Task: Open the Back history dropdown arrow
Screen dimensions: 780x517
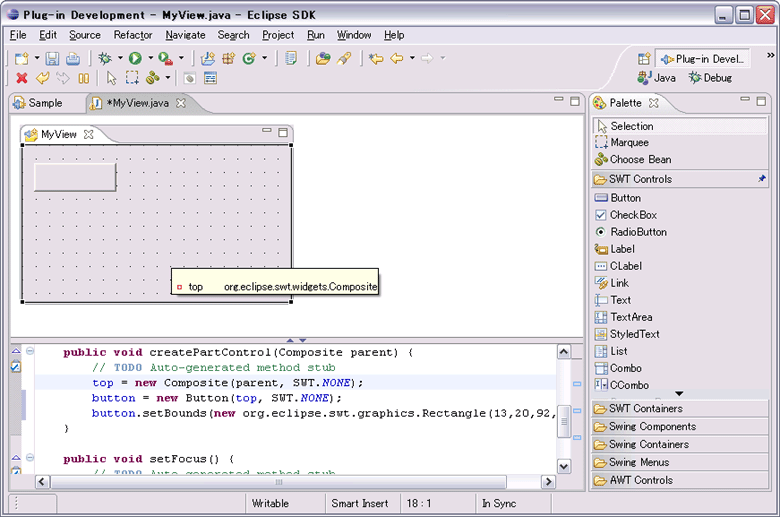Action: (x=412, y=58)
